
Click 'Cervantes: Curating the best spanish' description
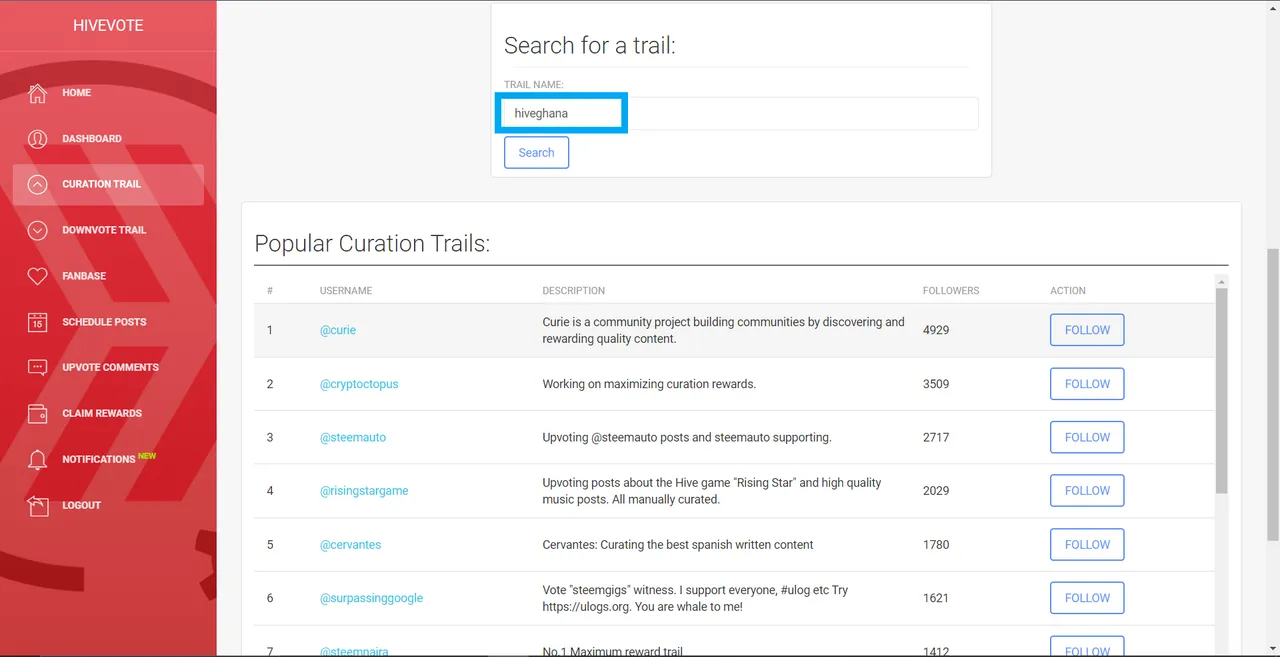coord(678,545)
